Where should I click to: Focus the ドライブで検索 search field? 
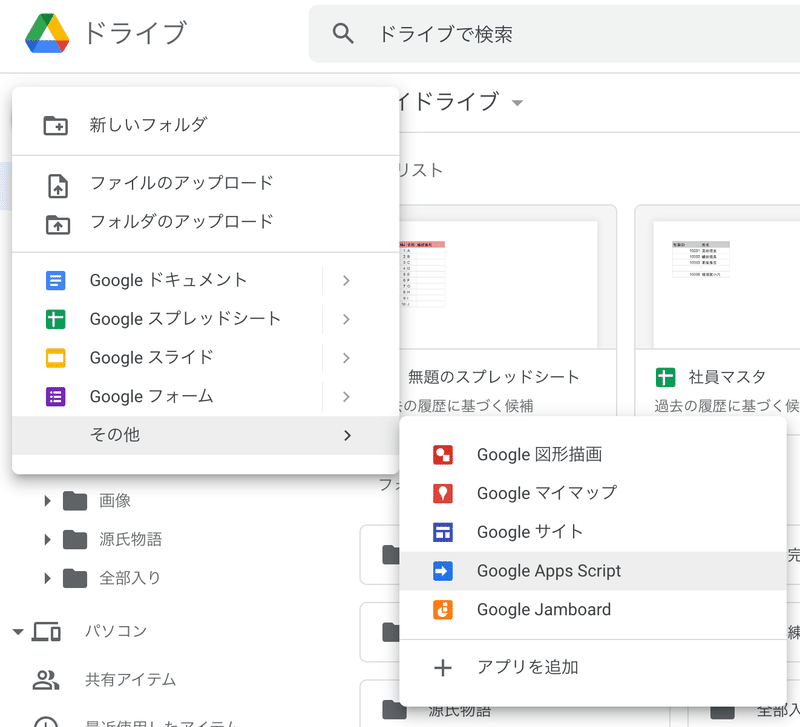555,34
